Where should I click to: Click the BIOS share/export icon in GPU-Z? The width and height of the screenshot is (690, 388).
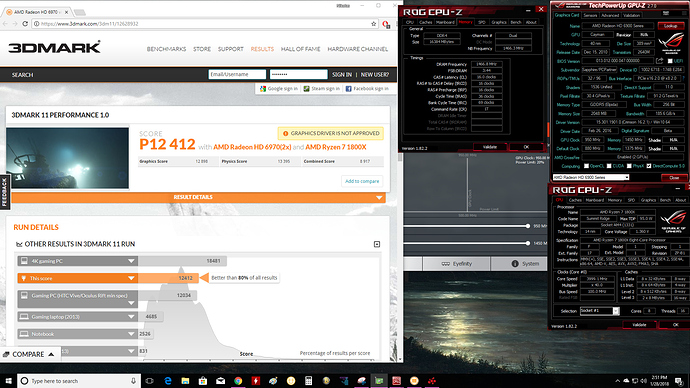pyautogui.click(x=659, y=61)
